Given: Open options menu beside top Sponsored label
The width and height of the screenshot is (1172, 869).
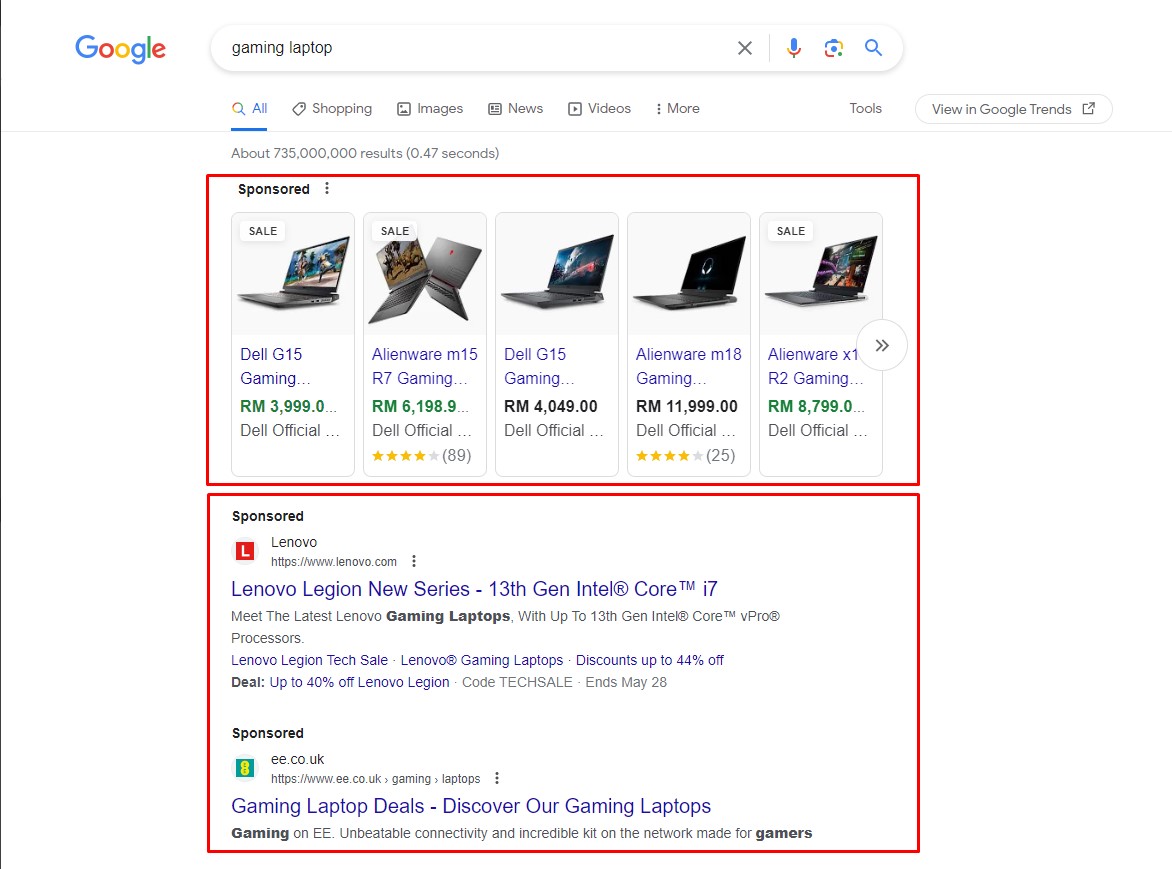Looking at the screenshot, I should (327, 188).
